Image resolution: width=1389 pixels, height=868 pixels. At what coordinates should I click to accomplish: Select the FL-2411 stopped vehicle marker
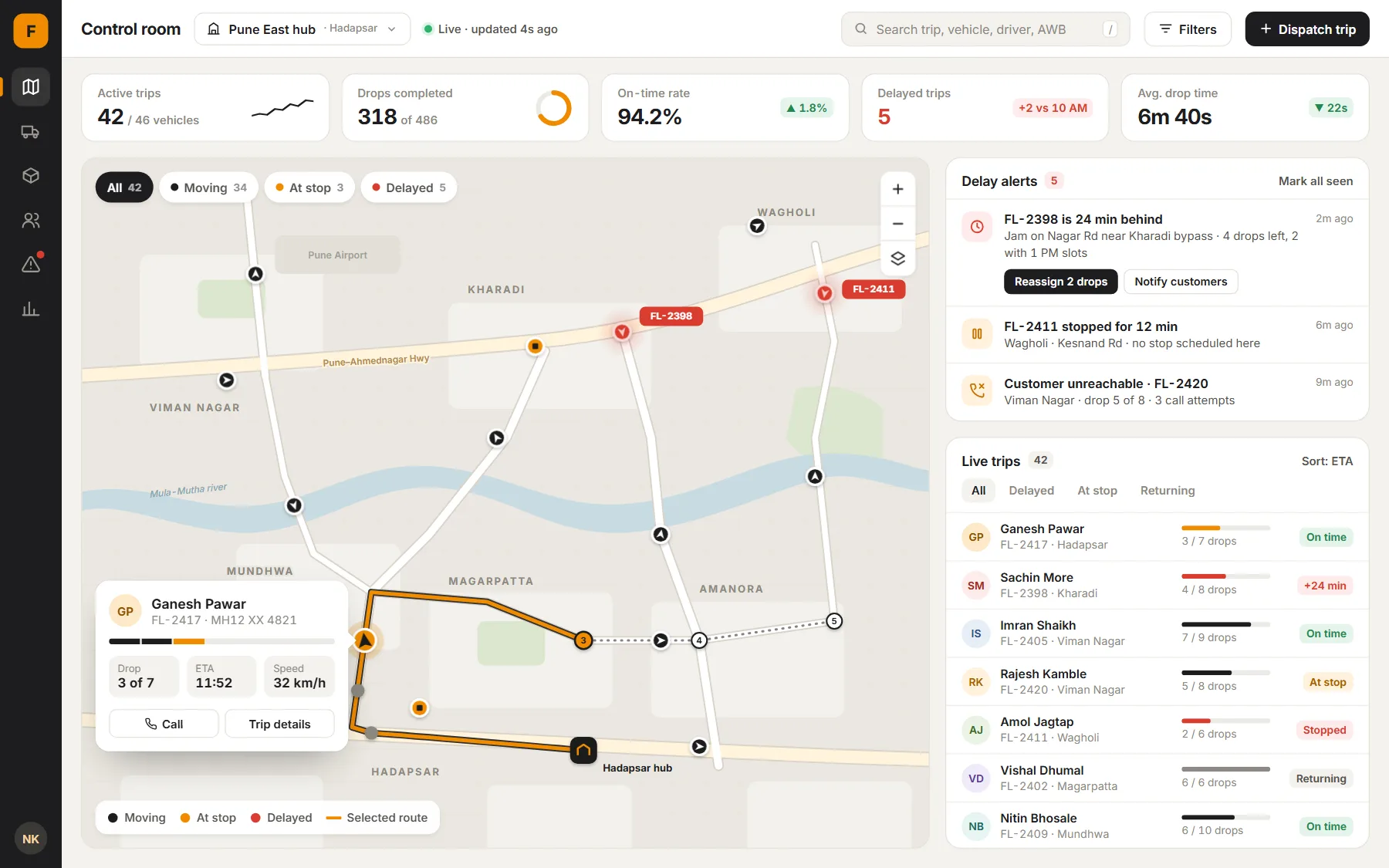[825, 293]
